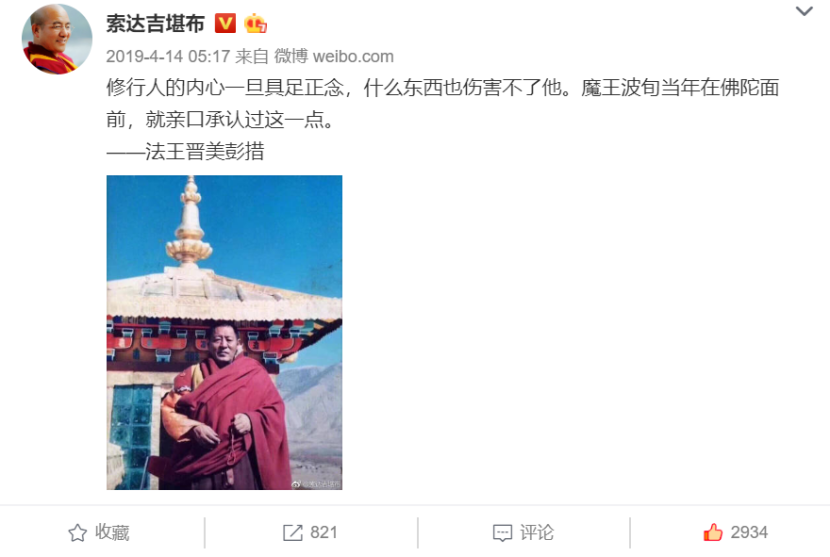Image resolution: width=830 pixels, height=557 pixels.
Task: Click the crown membership badge icon
Action: click(x=255, y=23)
